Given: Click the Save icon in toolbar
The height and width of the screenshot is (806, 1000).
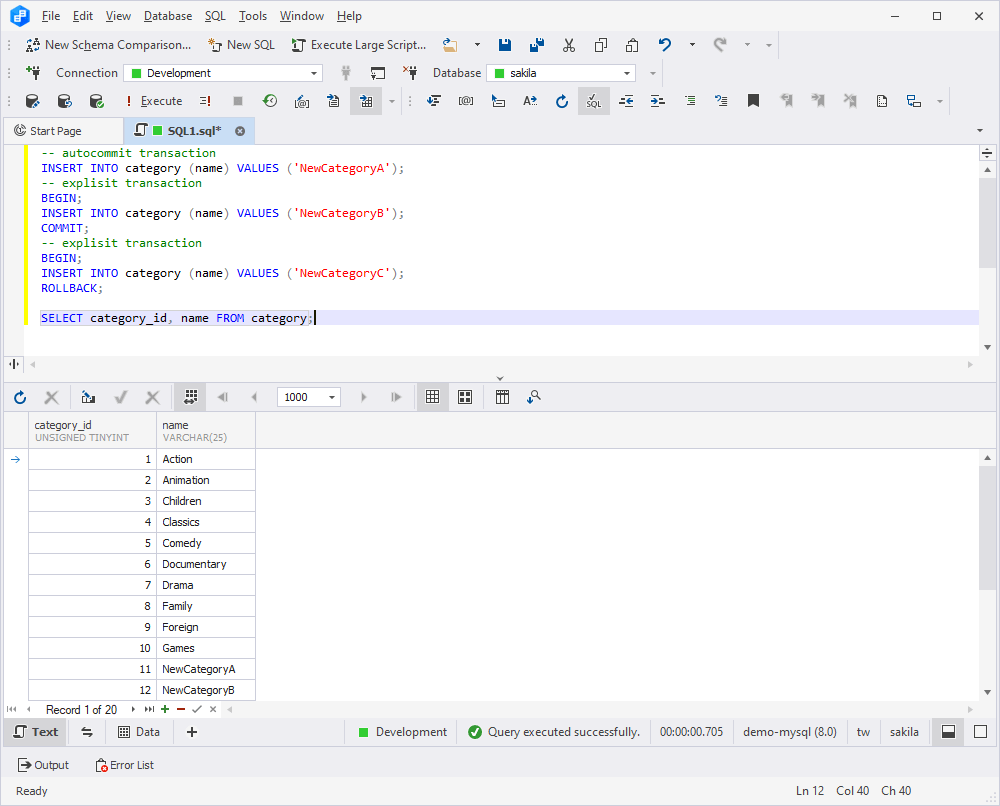Looking at the screenshot, I should (504, 45).
